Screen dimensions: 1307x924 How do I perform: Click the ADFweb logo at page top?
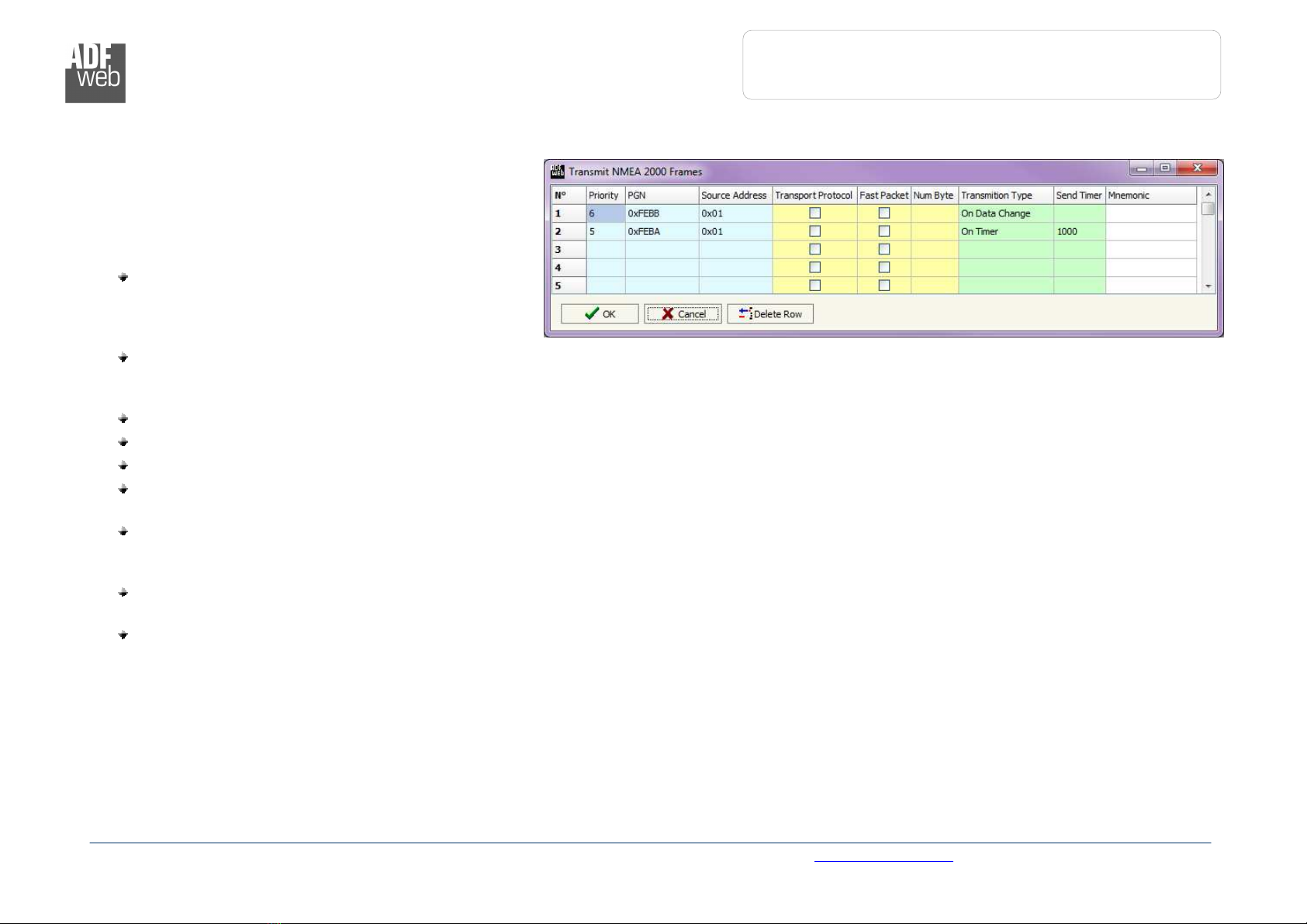pyautogui.click(x=95, y=73)
